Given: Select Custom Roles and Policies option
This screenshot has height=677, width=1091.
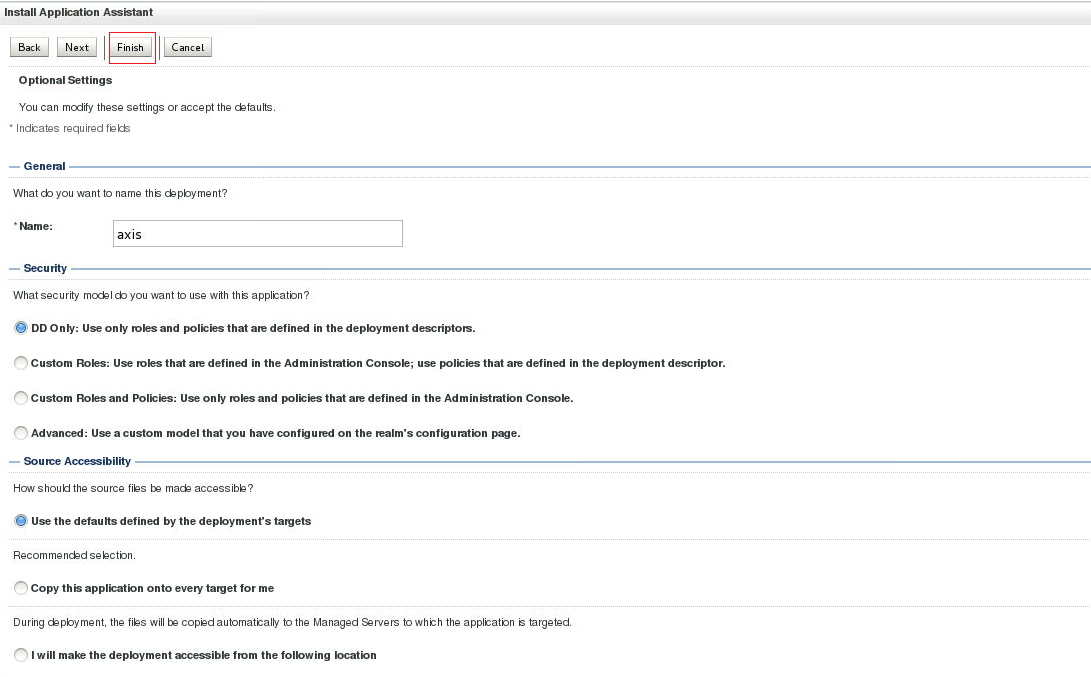Looking at the screenshot, I should tap(21, 398).
